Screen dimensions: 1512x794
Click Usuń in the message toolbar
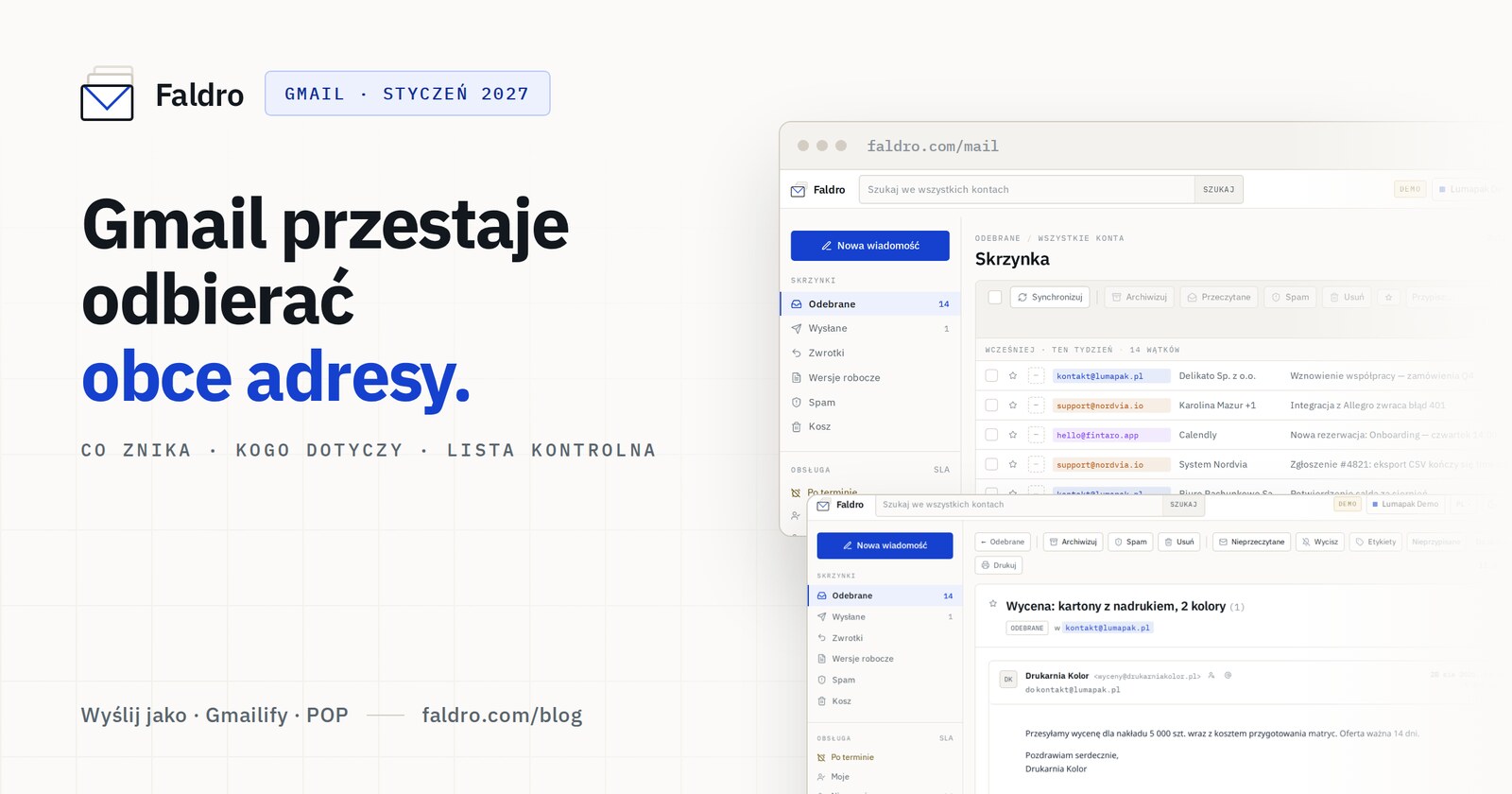tap(1179, 543)
